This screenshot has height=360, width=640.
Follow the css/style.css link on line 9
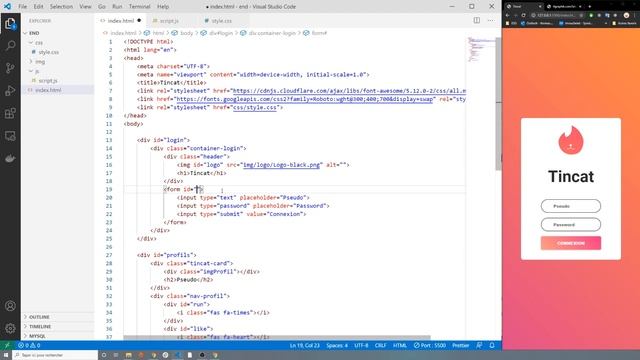click(x=255, y=108)
